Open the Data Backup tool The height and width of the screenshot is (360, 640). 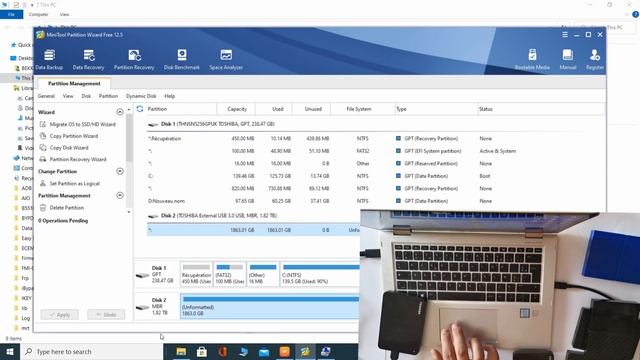(x=49, y=60)
